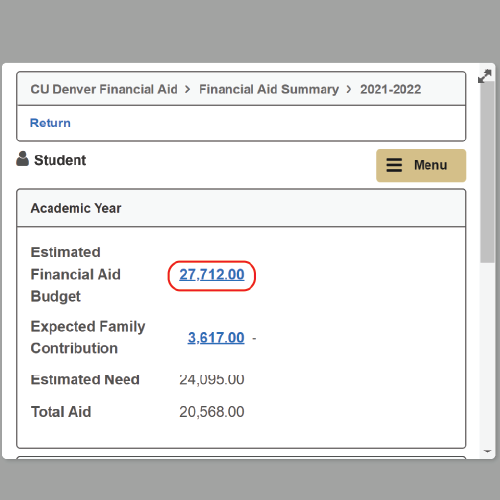The width and height of the screenshot is (500, 500).
Task: Open the Menu hamburger button
Action: [x=421, y=165]
